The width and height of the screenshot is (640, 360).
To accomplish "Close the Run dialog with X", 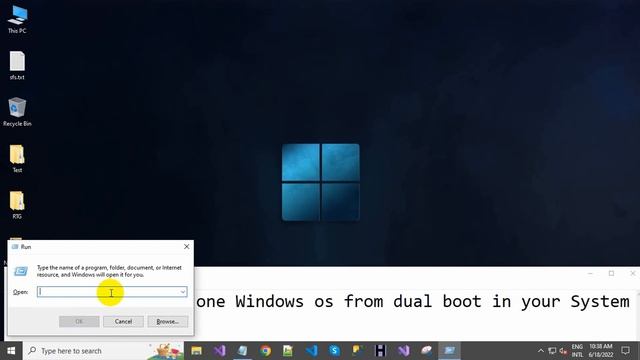I will coord(187,247).
